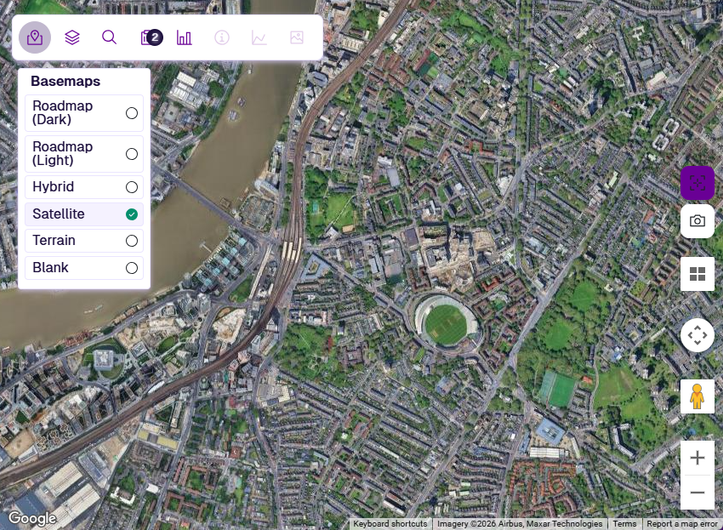Click the Google logo
The width and height of the screenshot is (723, 530).
click(x=32, y=518)
